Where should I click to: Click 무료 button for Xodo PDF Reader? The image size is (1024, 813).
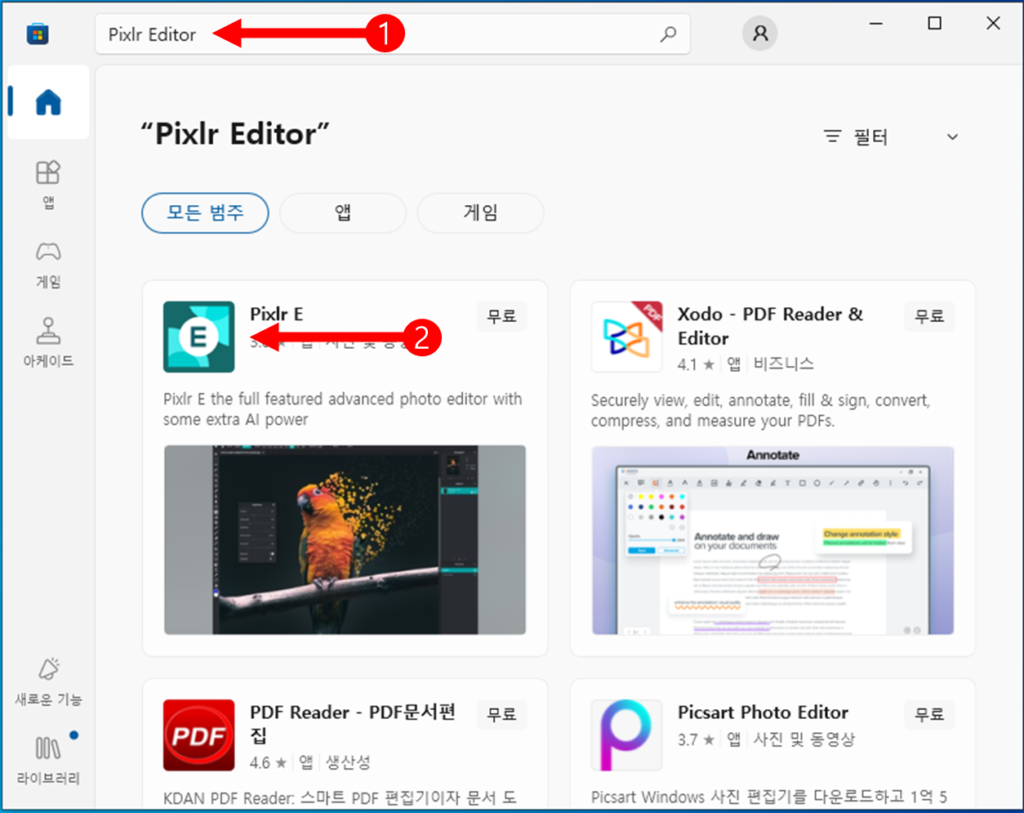pos(929,316)
